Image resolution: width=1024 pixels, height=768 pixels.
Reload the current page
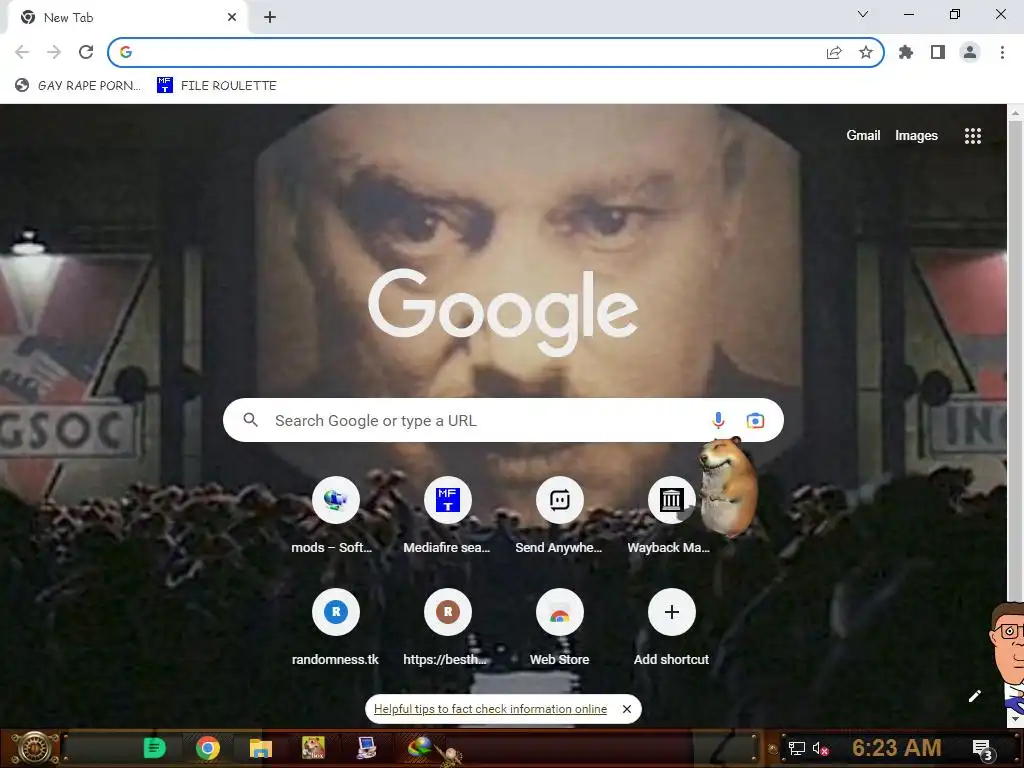[86, 52]
